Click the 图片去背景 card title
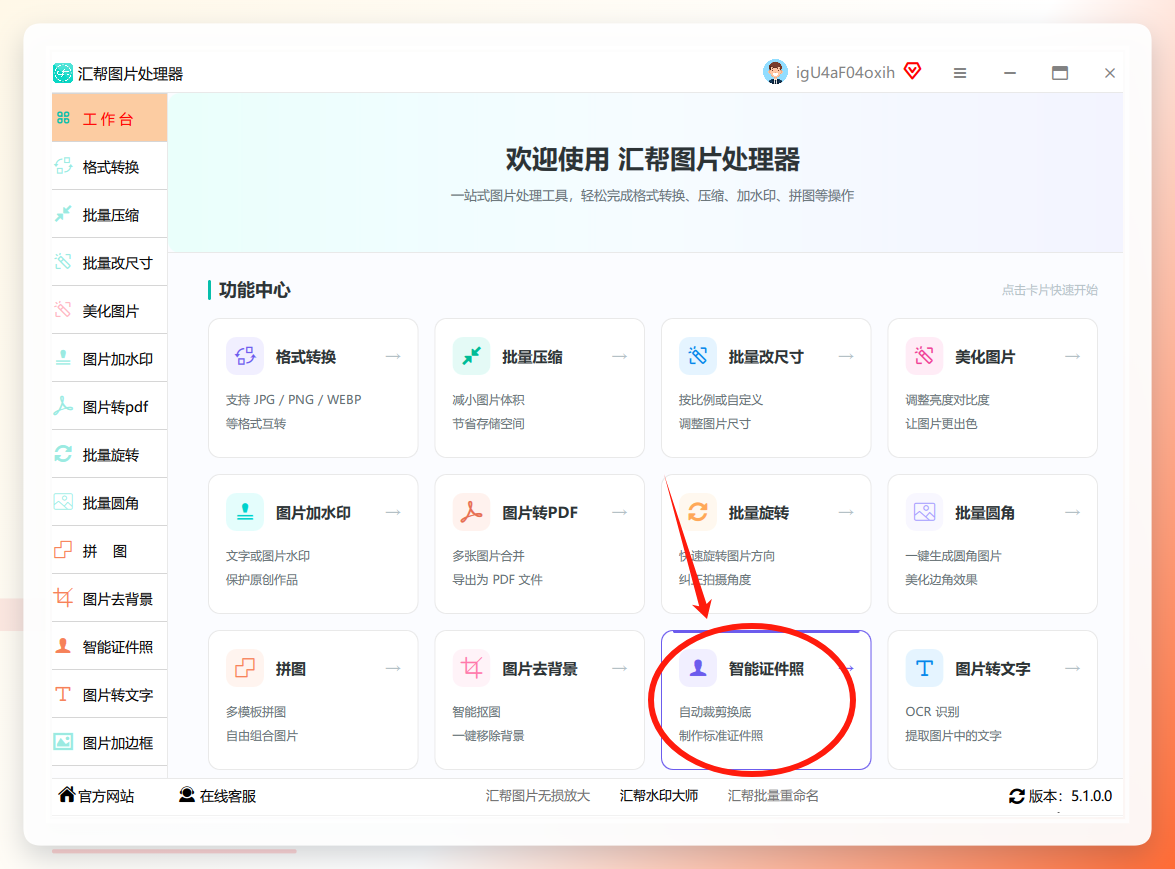Viewport: 1175px width, 869px height. tap(540, 669)
